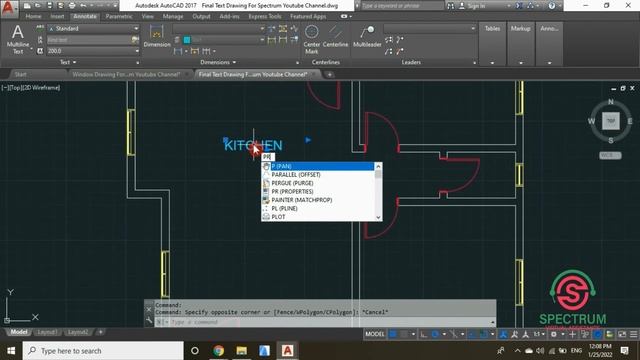Toggle Object Snap in status bar
The height and width of the screenshot is (360, 640).
(483, 334)
